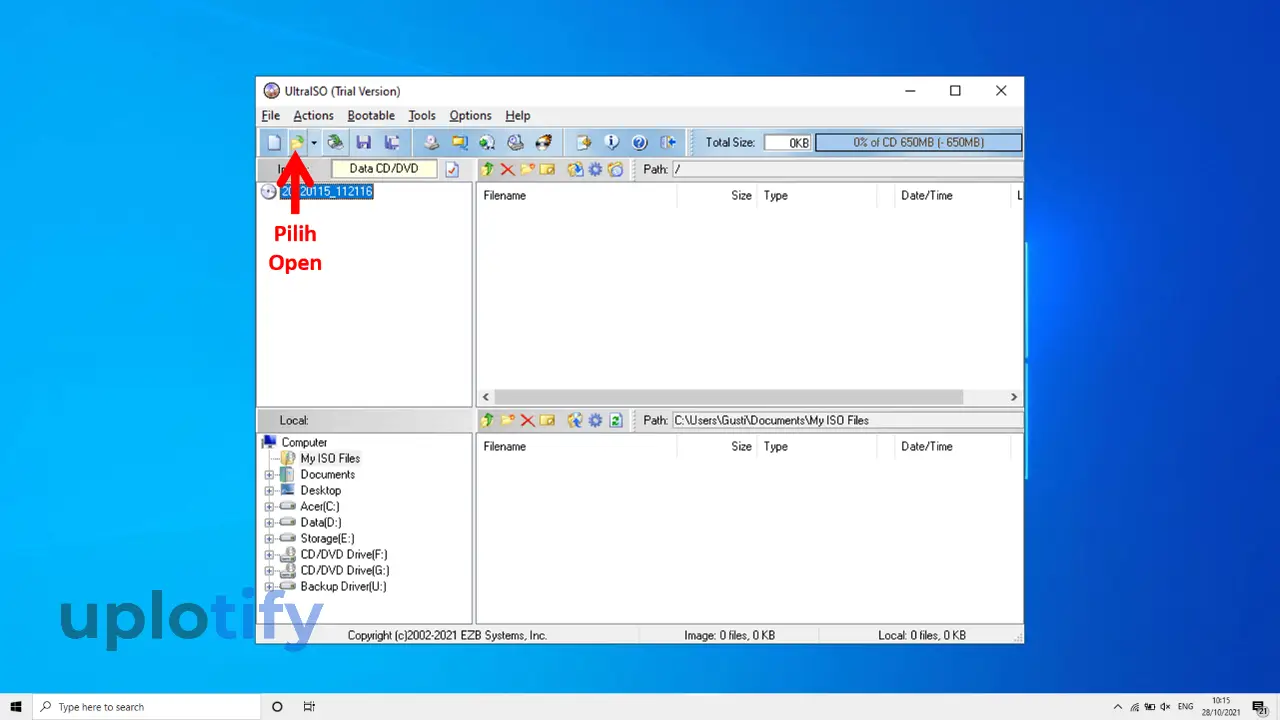Image resolution: width=1280 pixels, height=720 pixels.
Task: Open the Bootable menu
Action: pos(371,116)
